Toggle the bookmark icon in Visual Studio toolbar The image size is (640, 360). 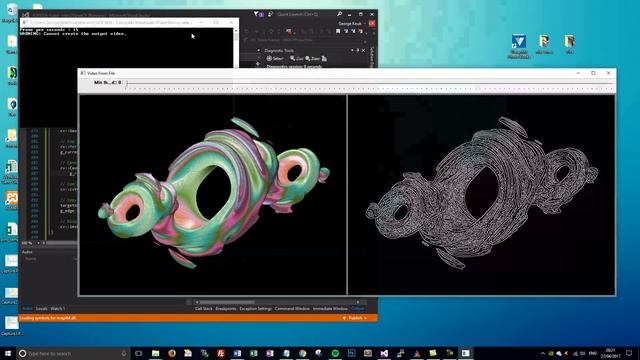coord(338,31)
